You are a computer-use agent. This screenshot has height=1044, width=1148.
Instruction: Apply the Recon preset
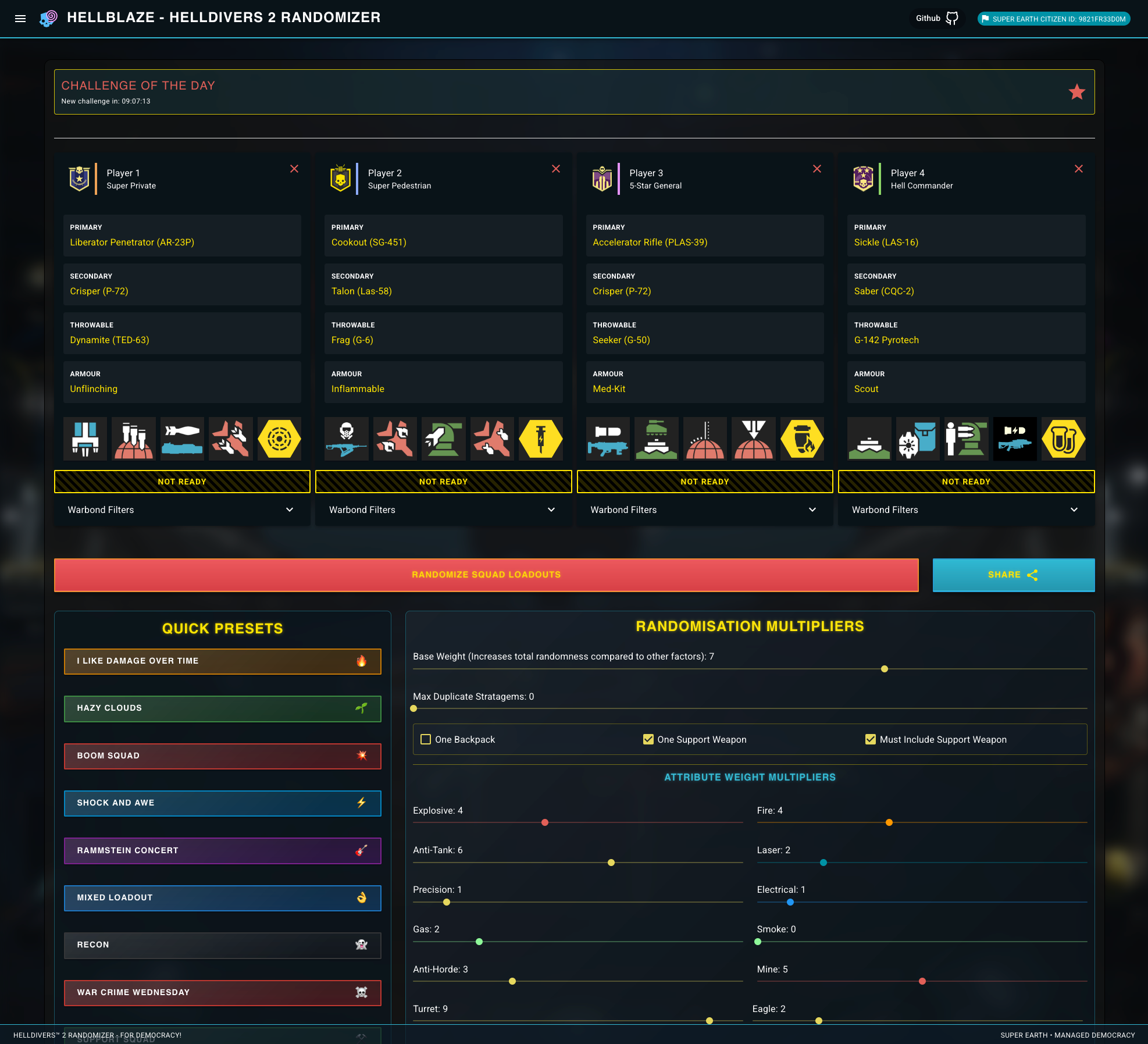point(223,945)
